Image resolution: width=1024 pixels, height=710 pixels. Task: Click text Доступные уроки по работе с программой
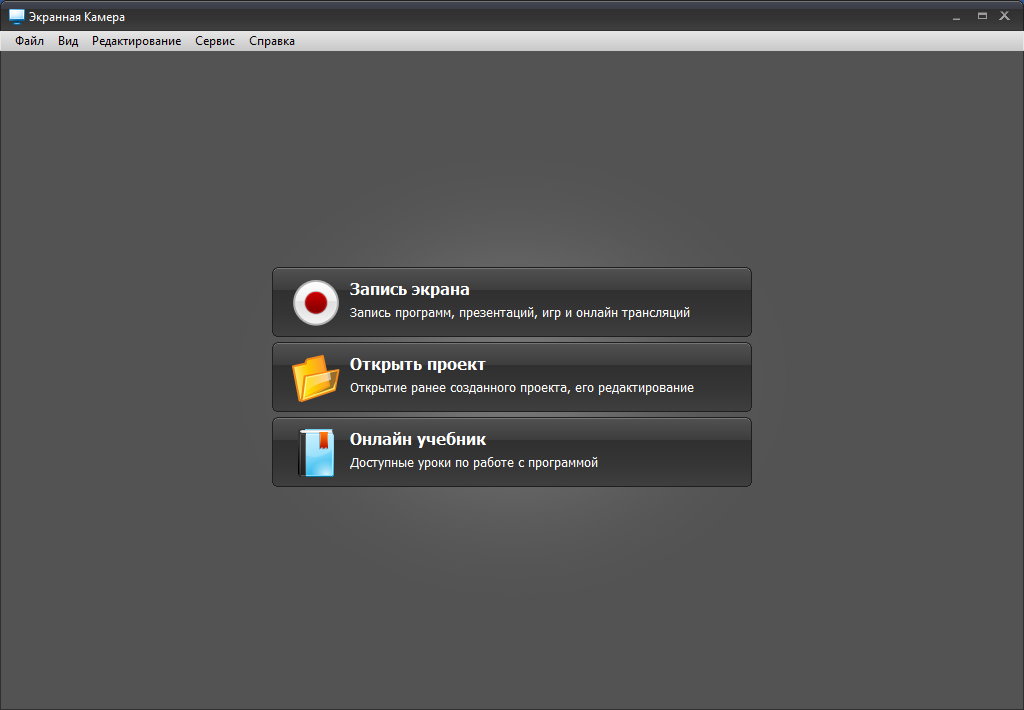point(474,462)
